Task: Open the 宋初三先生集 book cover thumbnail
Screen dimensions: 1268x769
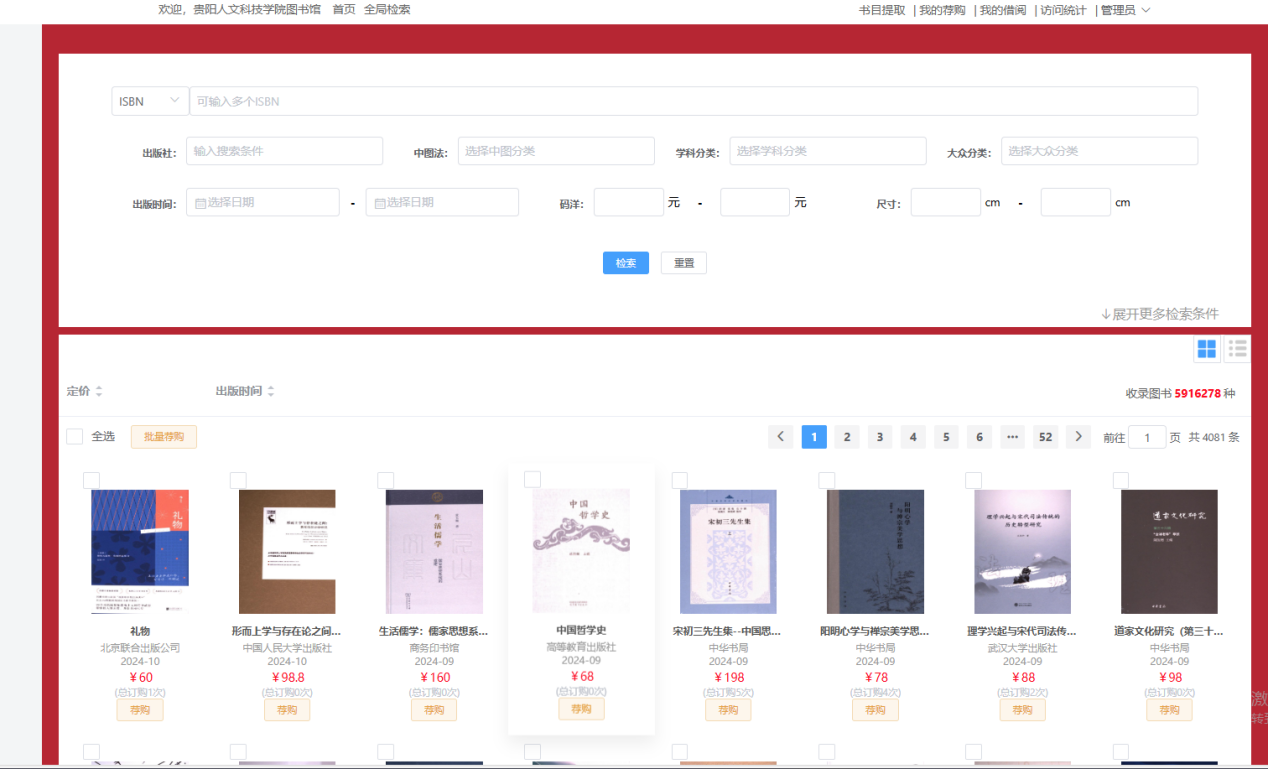Action: pos(728,551)
